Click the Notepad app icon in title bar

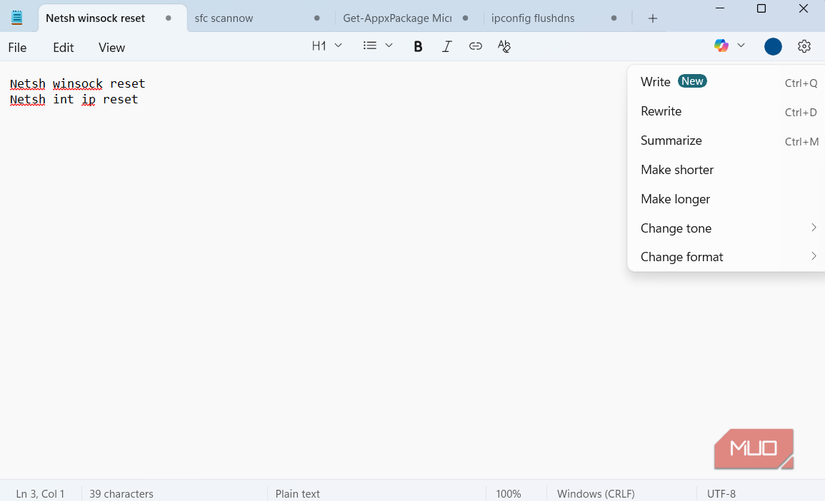[17, 18]
